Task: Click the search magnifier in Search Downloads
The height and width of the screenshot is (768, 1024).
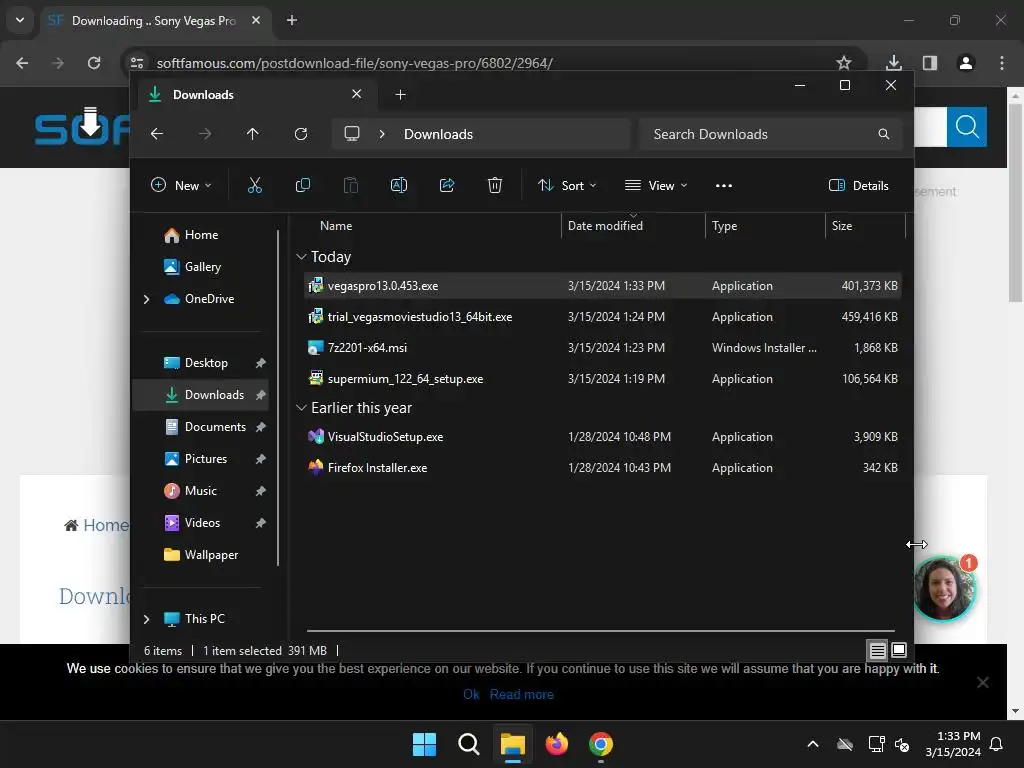Action: point(884,134)
